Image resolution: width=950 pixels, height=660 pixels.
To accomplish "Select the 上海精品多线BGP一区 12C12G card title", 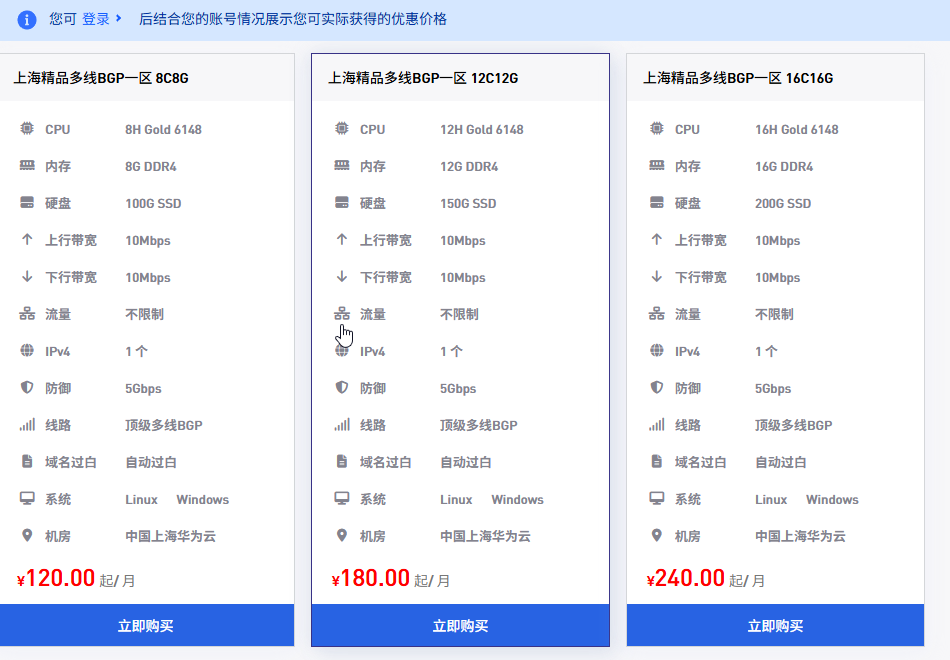I will coord(423,78).
